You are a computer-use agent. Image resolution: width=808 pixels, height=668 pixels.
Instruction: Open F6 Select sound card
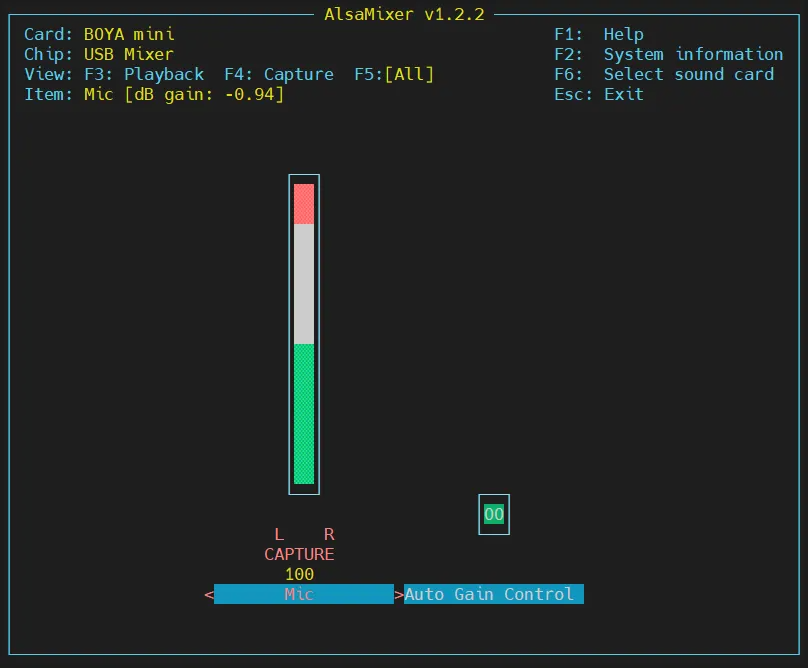[x=664, y=74]
